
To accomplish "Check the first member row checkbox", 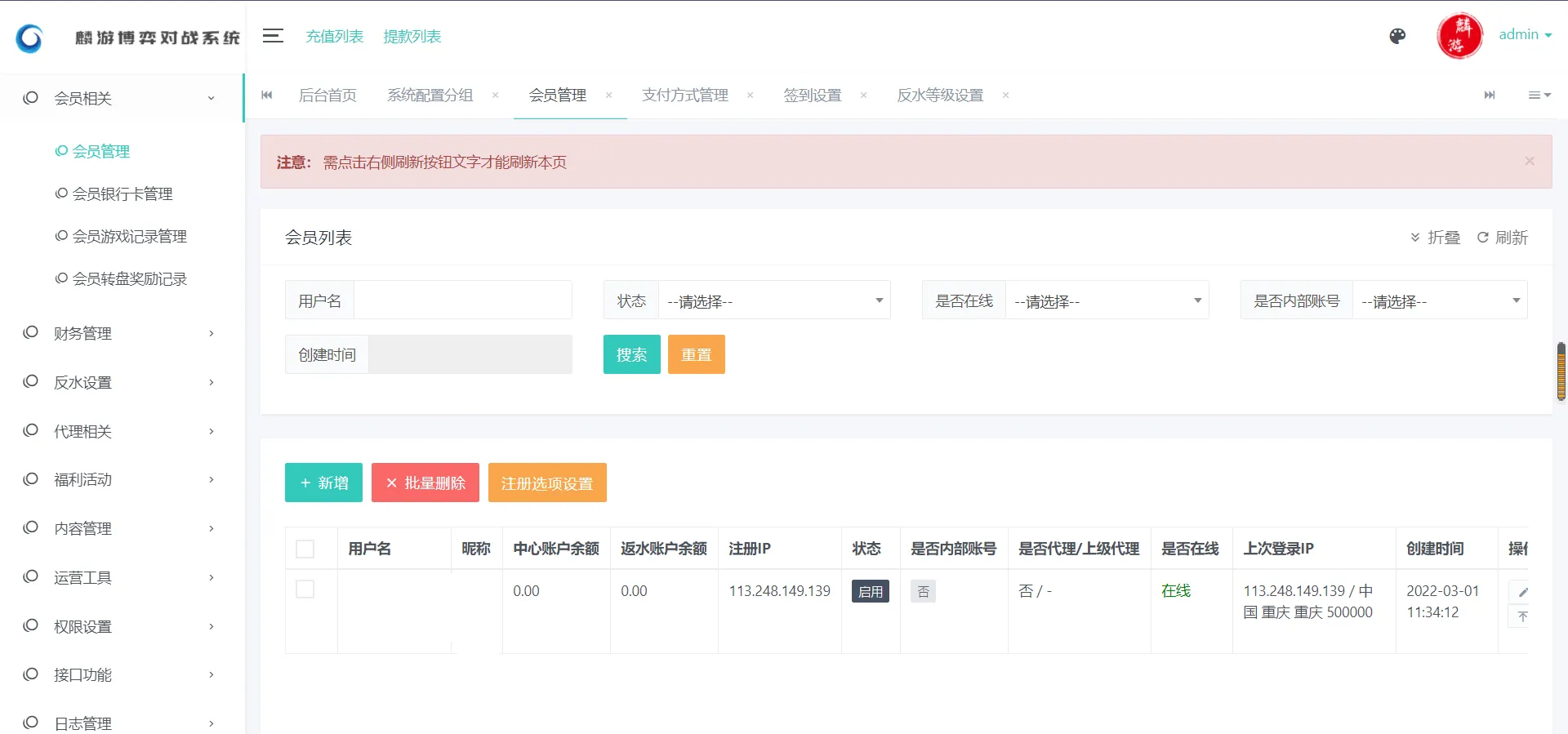I will 305,589.
